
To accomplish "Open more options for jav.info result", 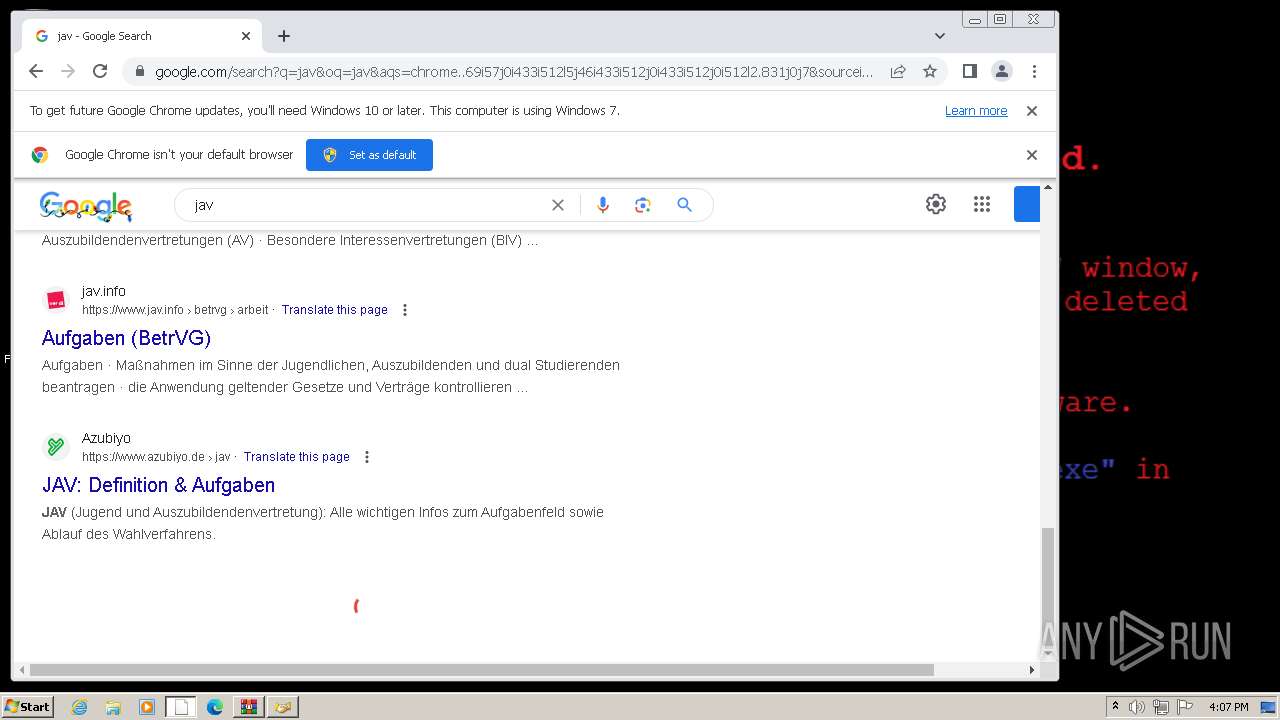I will click(x=405, y=310).
